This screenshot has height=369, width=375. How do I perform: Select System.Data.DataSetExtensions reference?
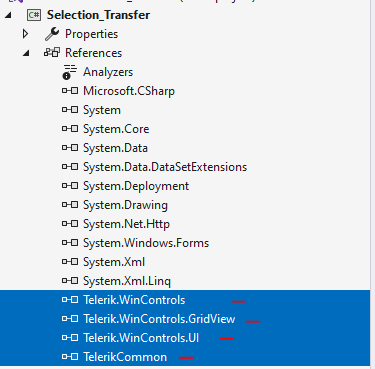[165, 167]
